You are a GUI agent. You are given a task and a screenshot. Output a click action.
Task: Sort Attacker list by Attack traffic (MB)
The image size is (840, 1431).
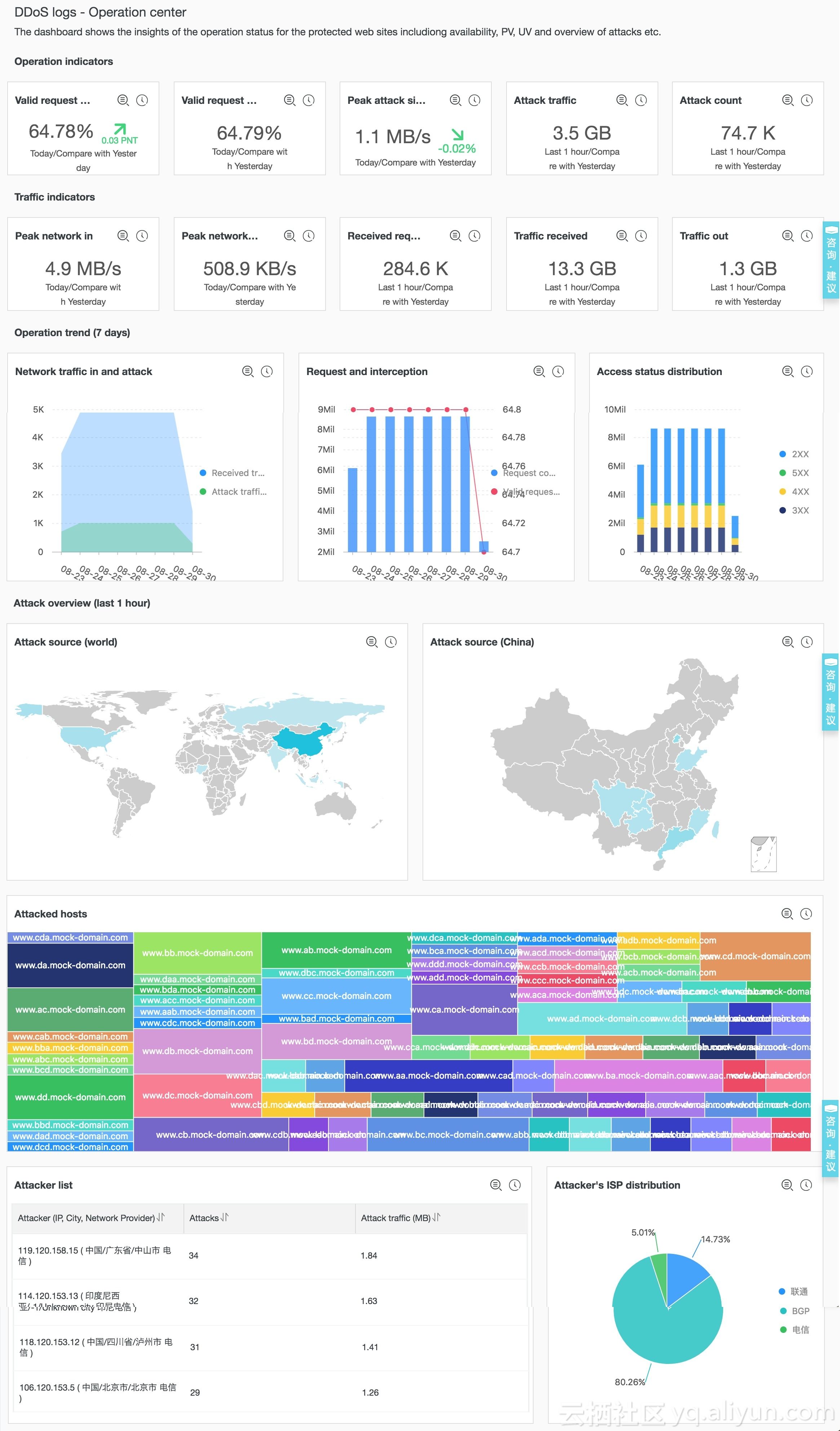[437, 1218]
